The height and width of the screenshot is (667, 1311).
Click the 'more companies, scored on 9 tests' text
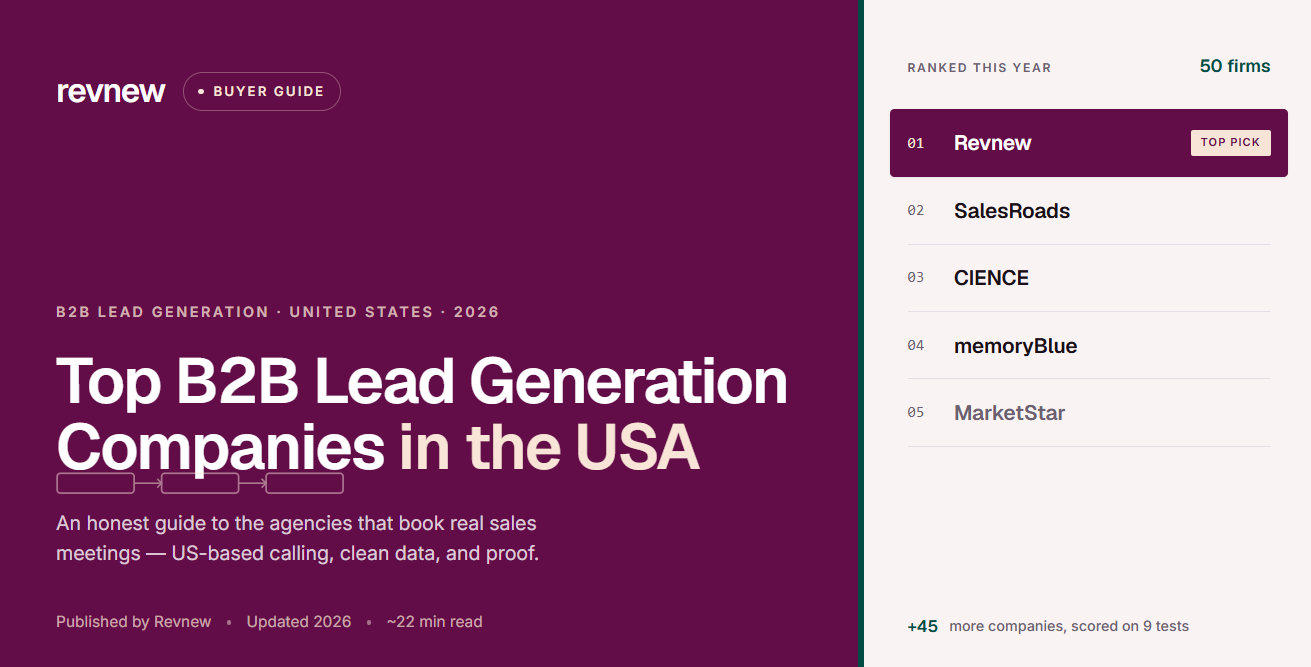pyautogui.click(x=1069, y=626)
